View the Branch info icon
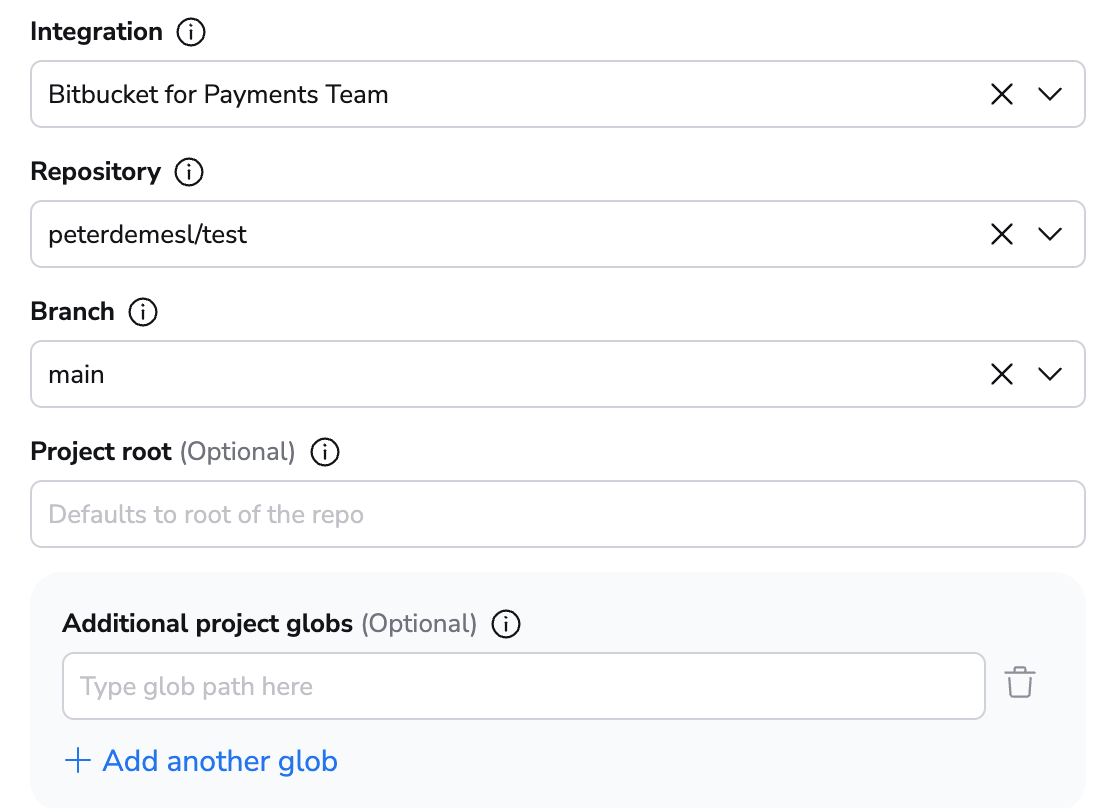Viewport: 1110px width, 808px height. [143, 311]
